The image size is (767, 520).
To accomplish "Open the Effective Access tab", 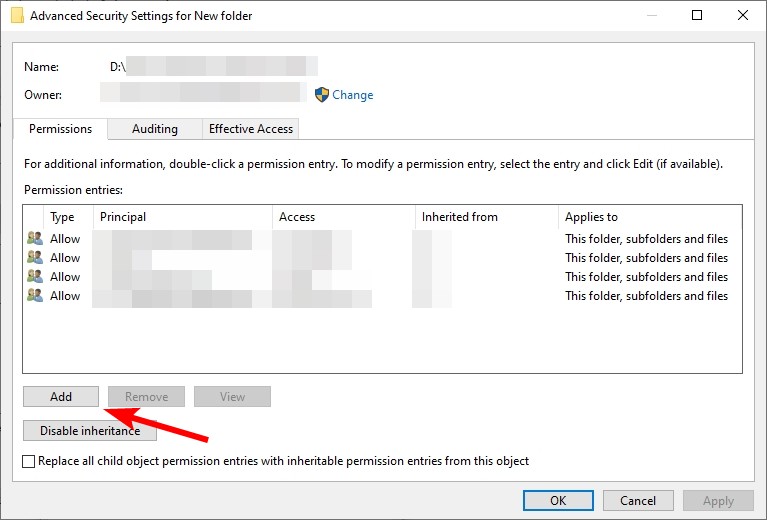I will tap(250, 129).
